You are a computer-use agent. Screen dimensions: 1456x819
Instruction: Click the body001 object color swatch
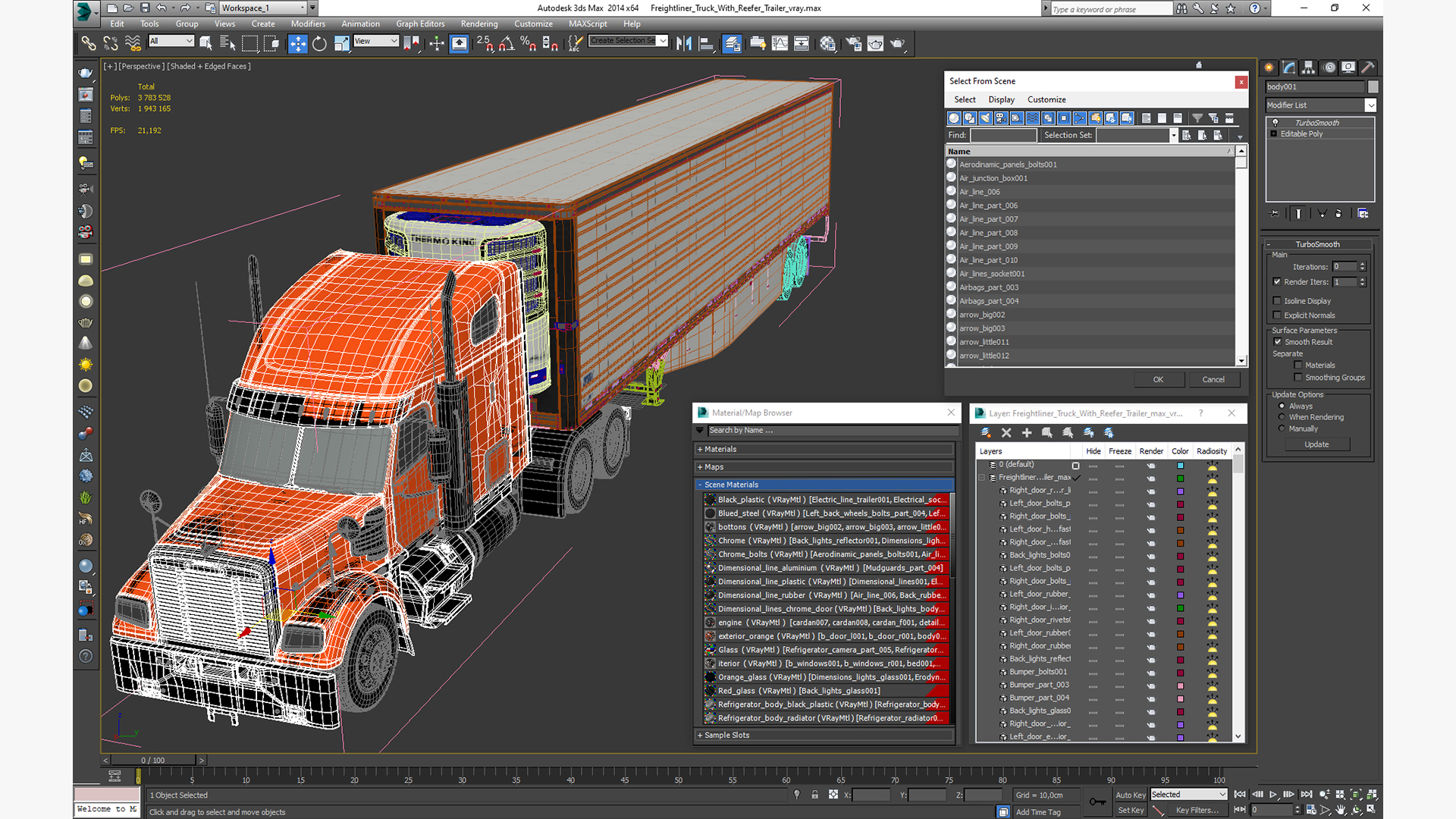1372,87
